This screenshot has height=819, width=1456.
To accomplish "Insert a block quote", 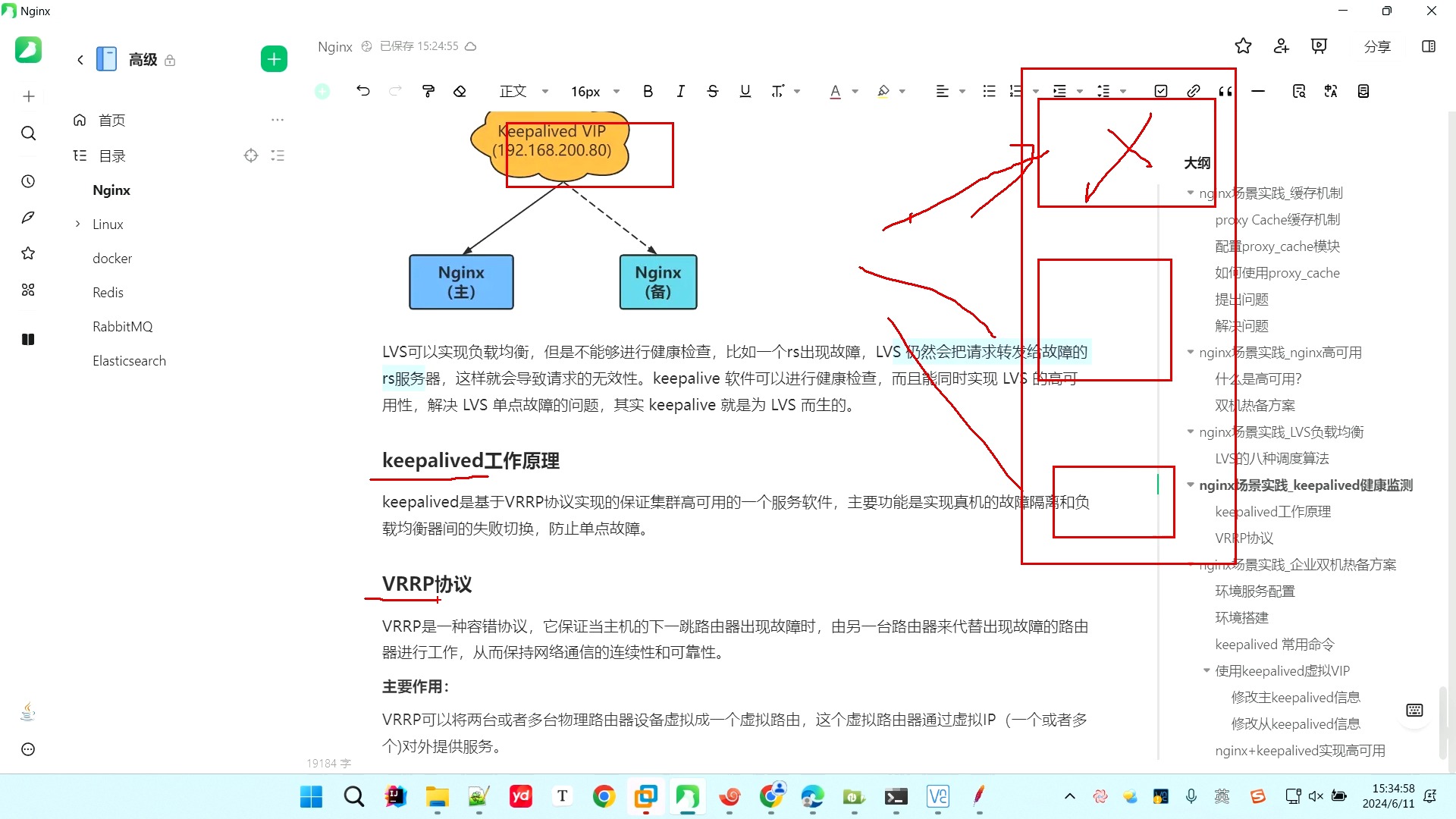I will pyautogui.click(x=1225, y=91).
